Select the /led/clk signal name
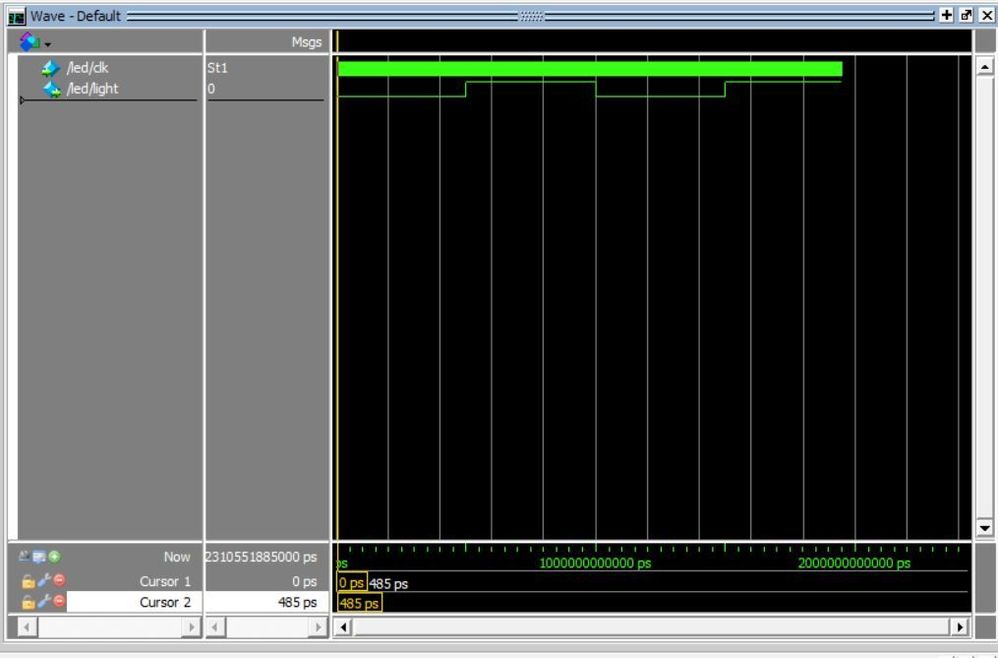The image size is (998, 658). [87, 67]
